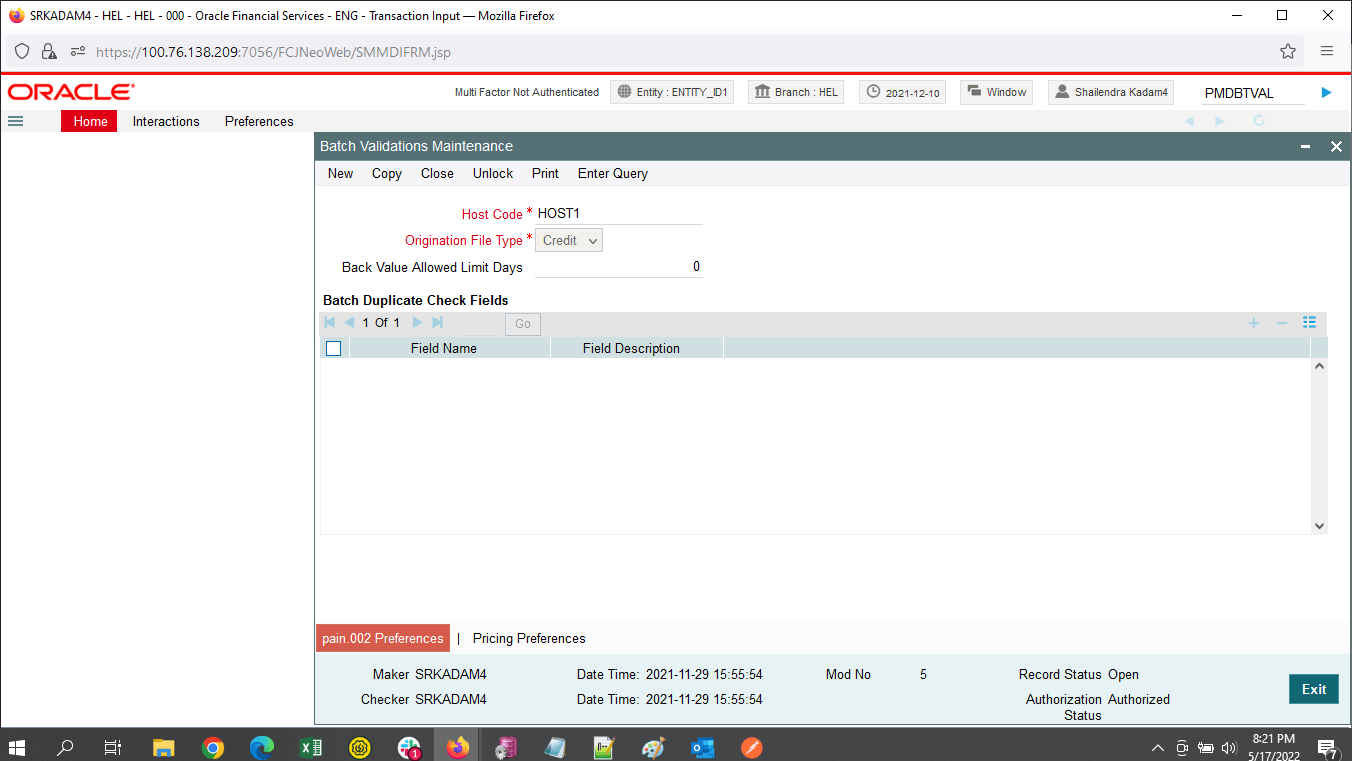Open Task View on taskbar
The width and height of the screenshot is (1352, 761).
point(113,747)
